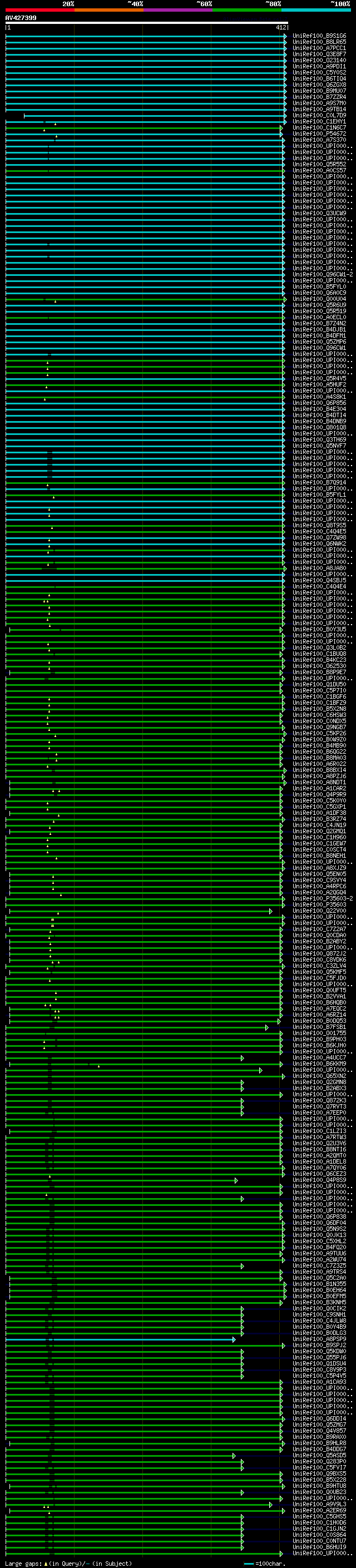
Task: Click the query end position 412
Action: tap(280, 27)
